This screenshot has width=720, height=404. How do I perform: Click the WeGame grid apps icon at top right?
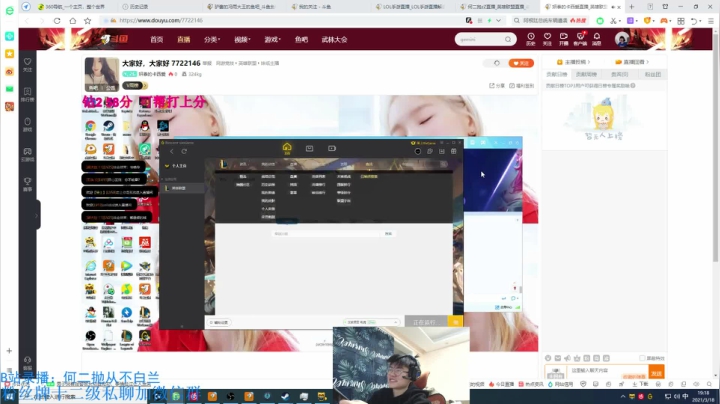pyautogui.click(x=454, y=151)
